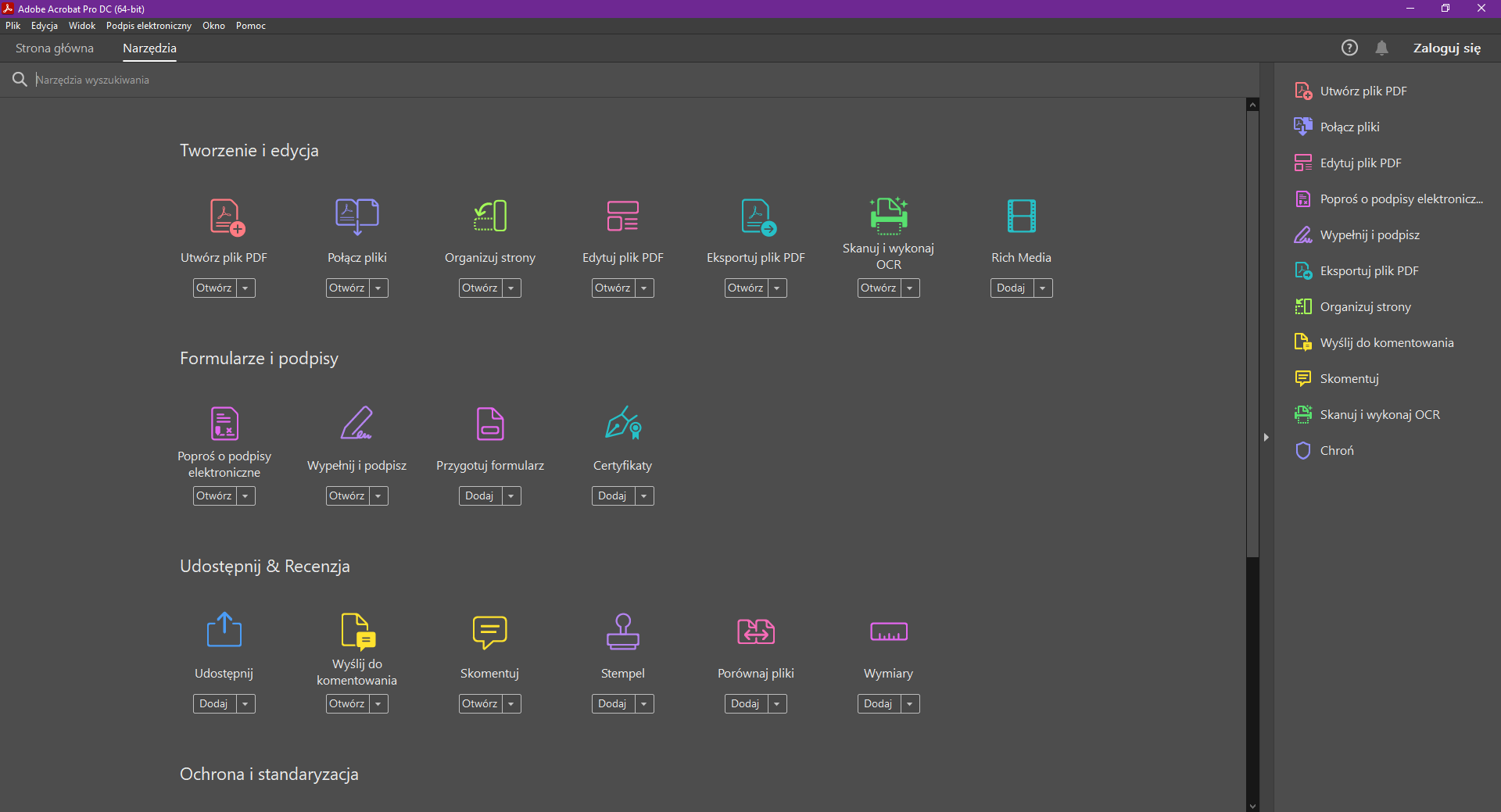1501x812 pixels.
Task: Select Wyślij do komentowania in the right sidebar
Action: click(1387, 342)
